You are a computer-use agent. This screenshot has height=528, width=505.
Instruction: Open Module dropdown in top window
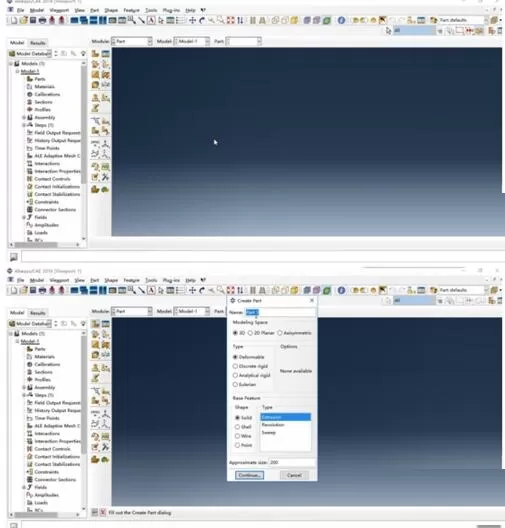(x=132, y=41)
